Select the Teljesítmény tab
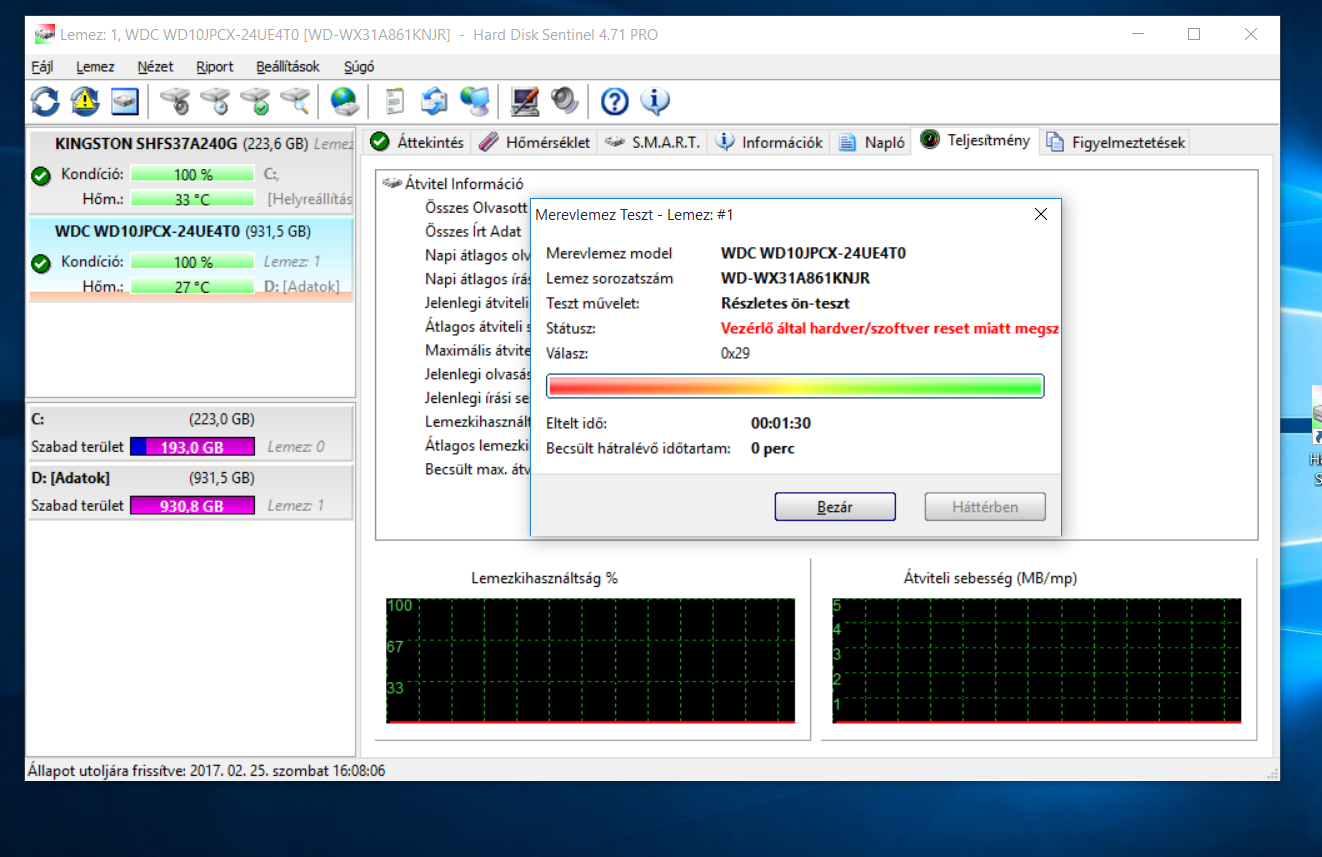The width and height of the screenshot is (1322, 857). [975, 140]
